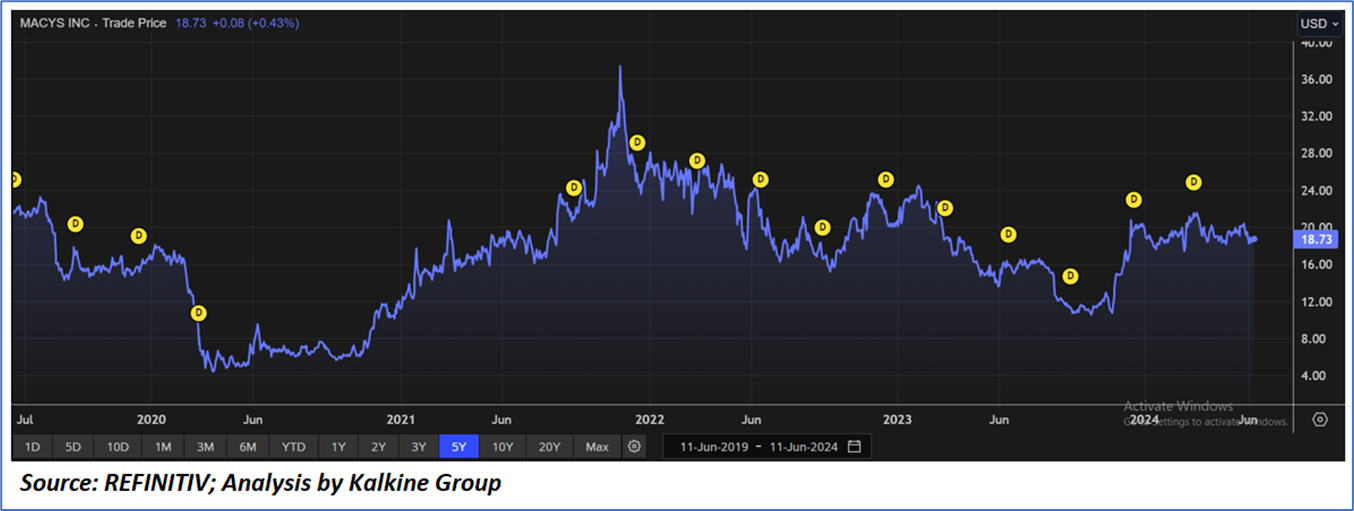Click the 2020 time axis label
This screenshot has height=511, width=1354.
point(150,420)
